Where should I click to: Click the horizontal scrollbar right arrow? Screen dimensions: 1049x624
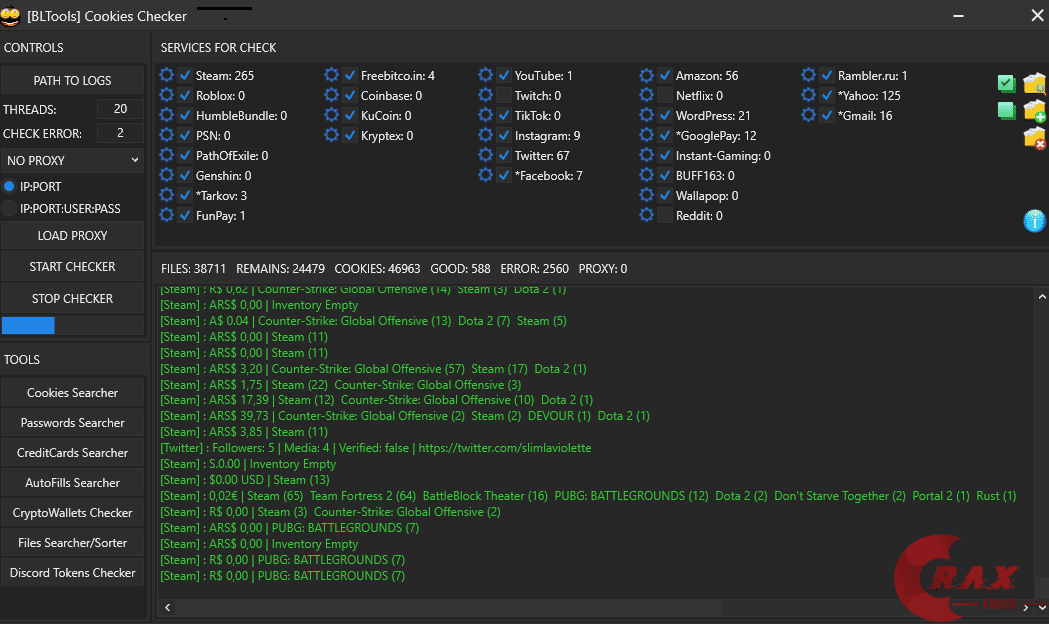(x=1025, y=607)
